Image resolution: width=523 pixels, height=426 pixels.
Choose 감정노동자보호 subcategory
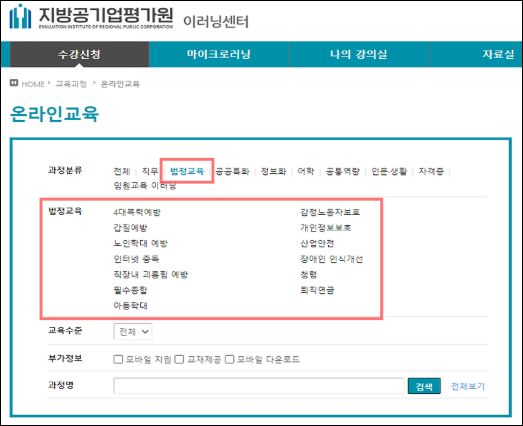tap(330, 212)
